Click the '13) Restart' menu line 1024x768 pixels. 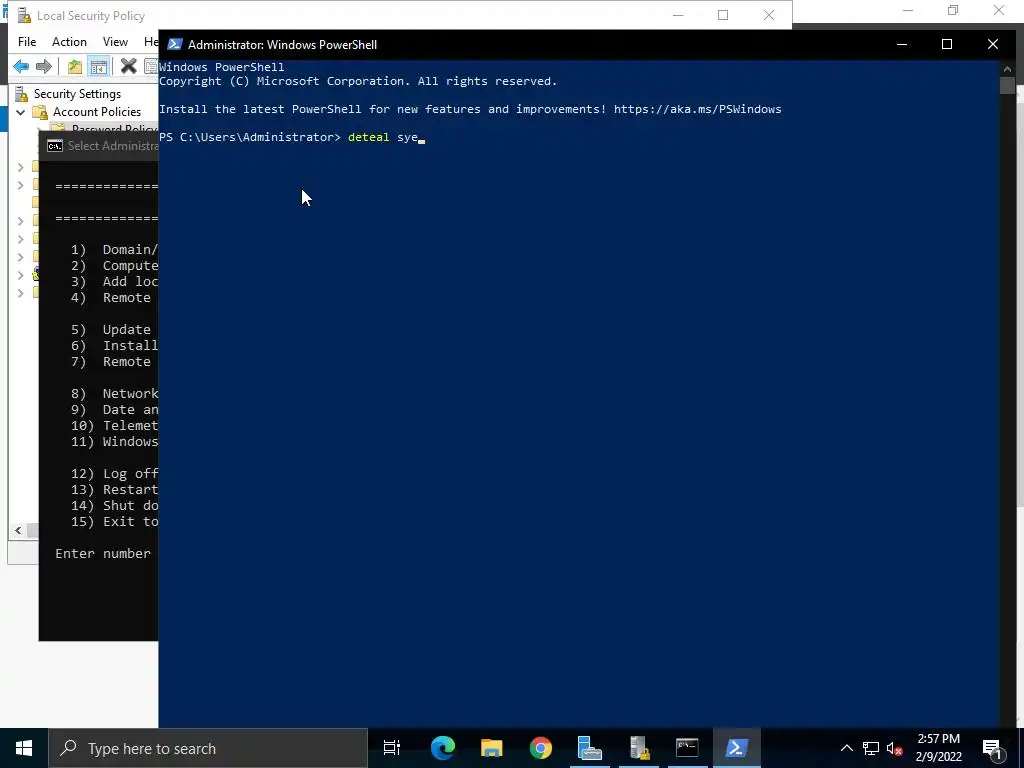tap(114, 490)
